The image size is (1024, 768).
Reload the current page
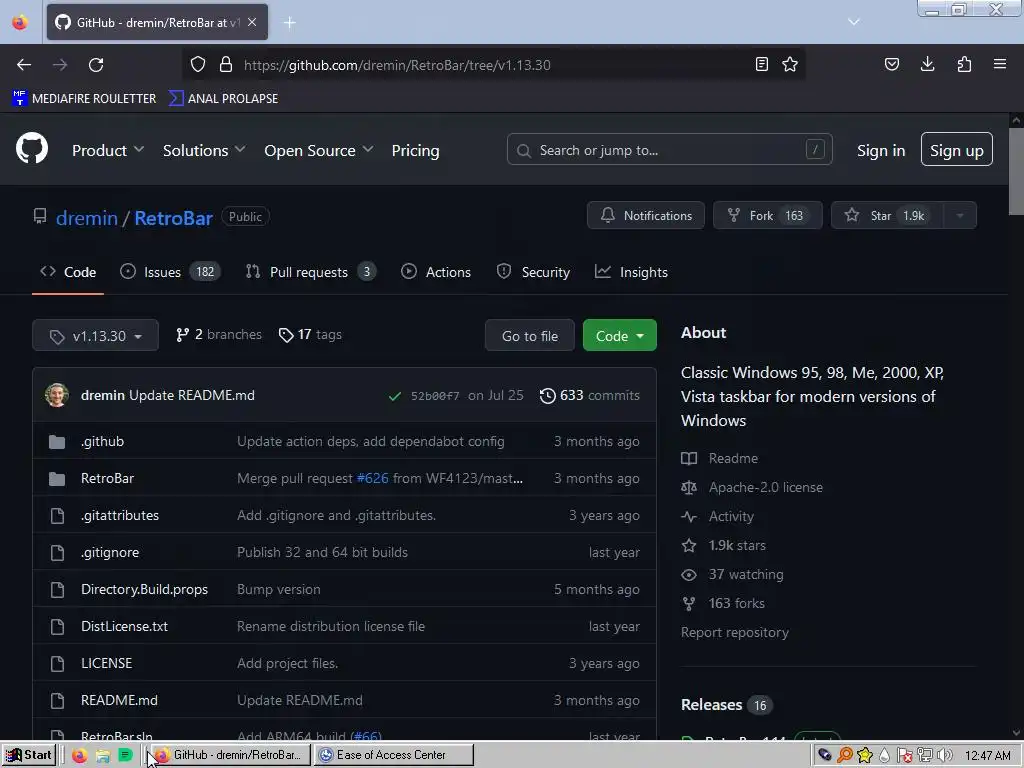click(96, 65)
